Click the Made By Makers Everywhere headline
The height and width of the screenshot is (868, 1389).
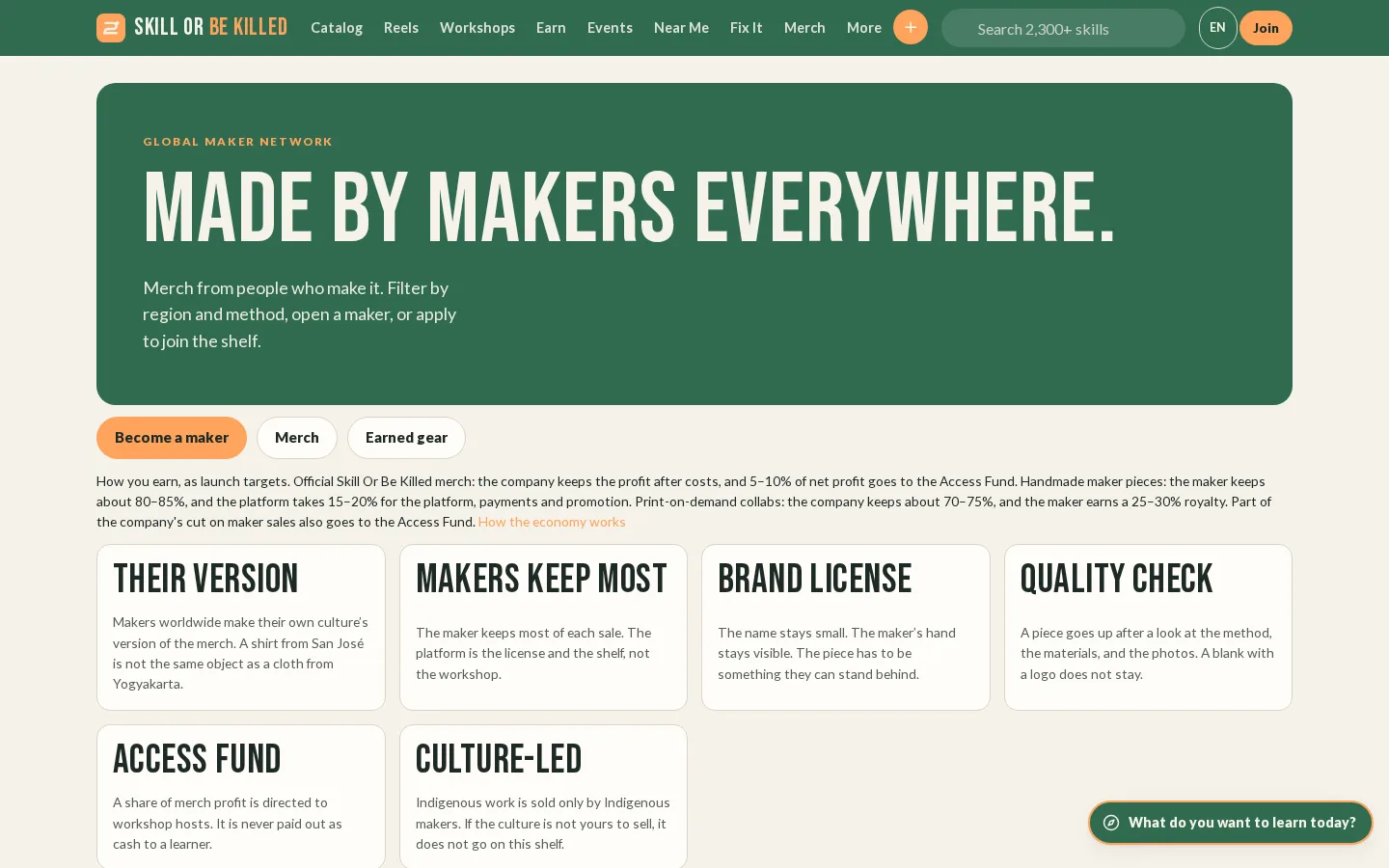tap(629, 207)
